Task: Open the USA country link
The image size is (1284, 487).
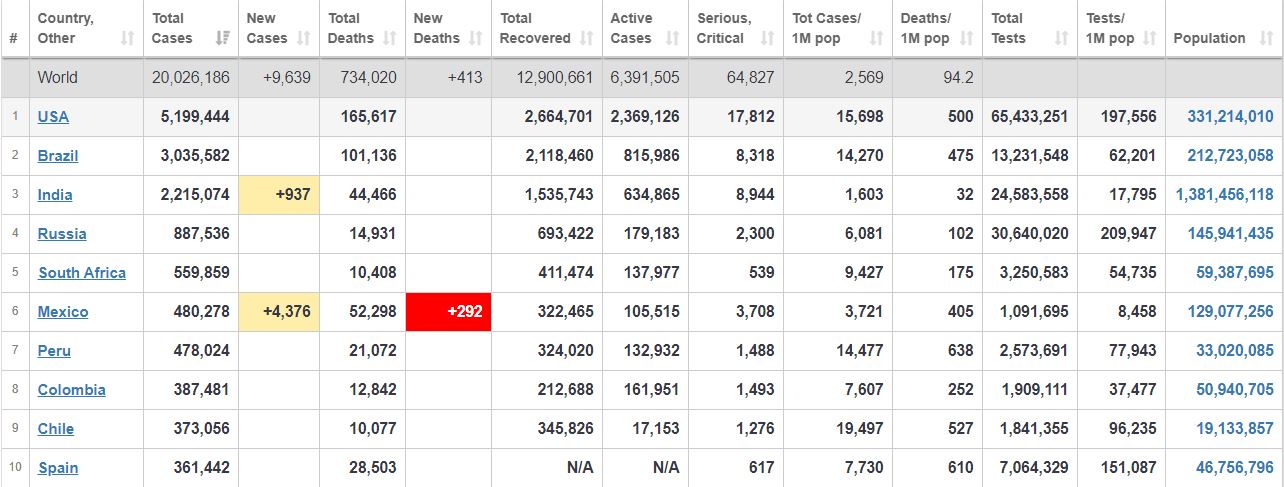Action: coord(53,116)
